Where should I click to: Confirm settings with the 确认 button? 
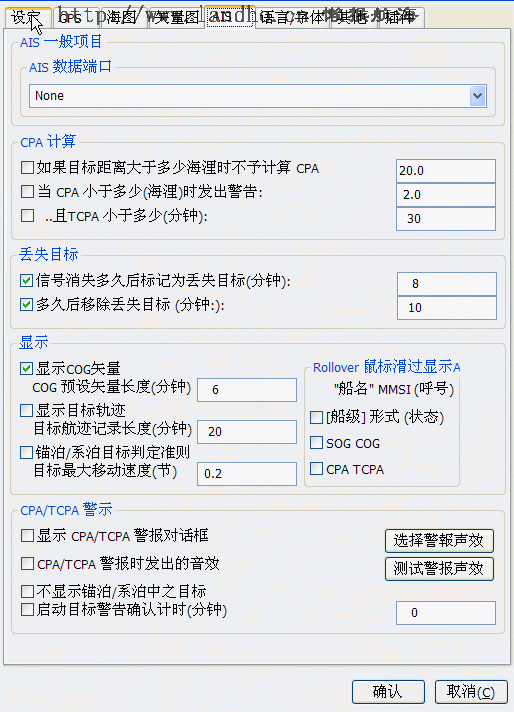tap(388, 692)
